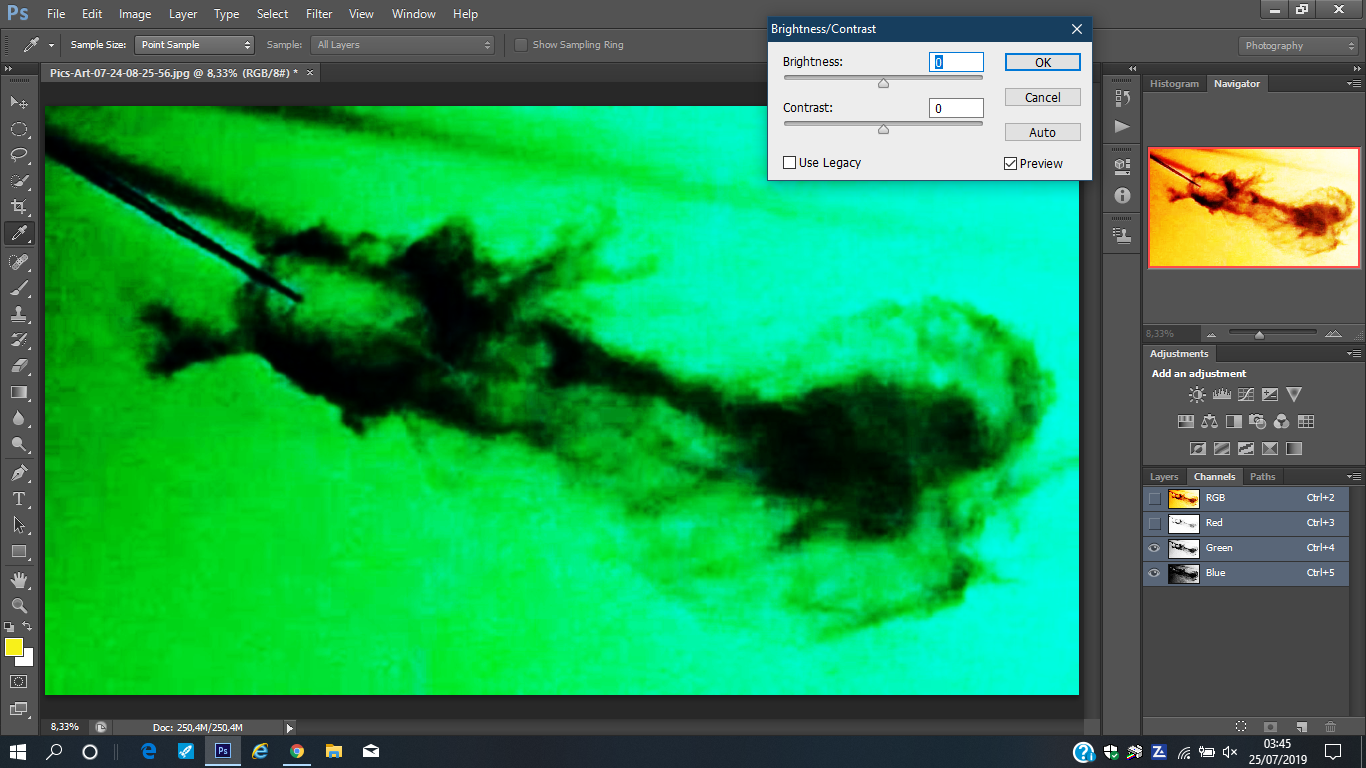The height and width of the screenshot is (768, 1366).
Task: Select the Eraser tool
Action: 19,366
